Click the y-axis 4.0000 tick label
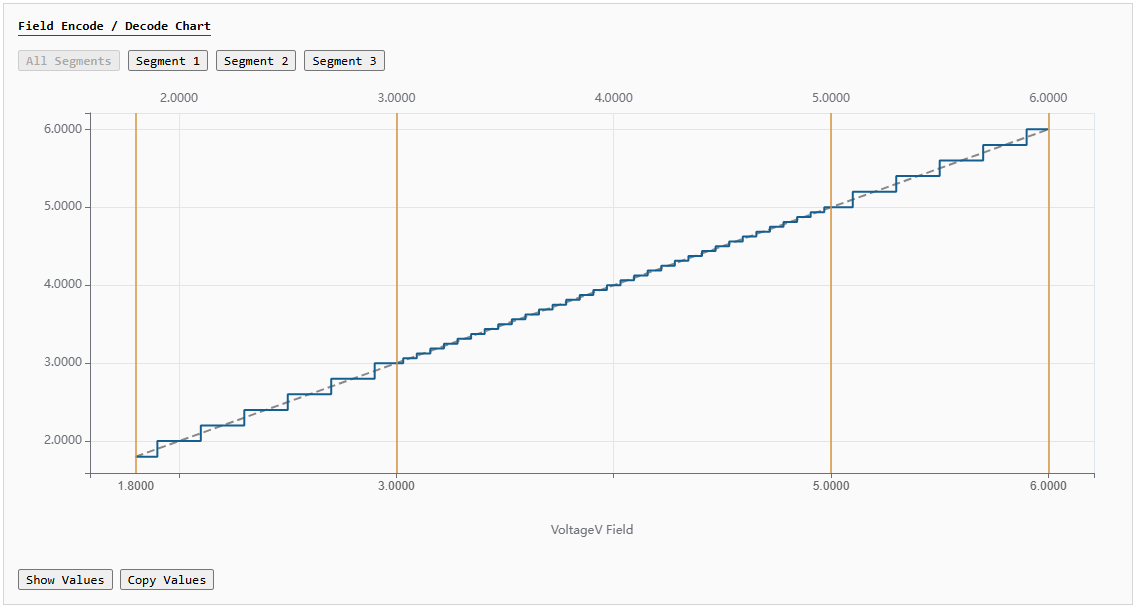Viewport: 1134px width, 608px height. (x=63, y=285)
